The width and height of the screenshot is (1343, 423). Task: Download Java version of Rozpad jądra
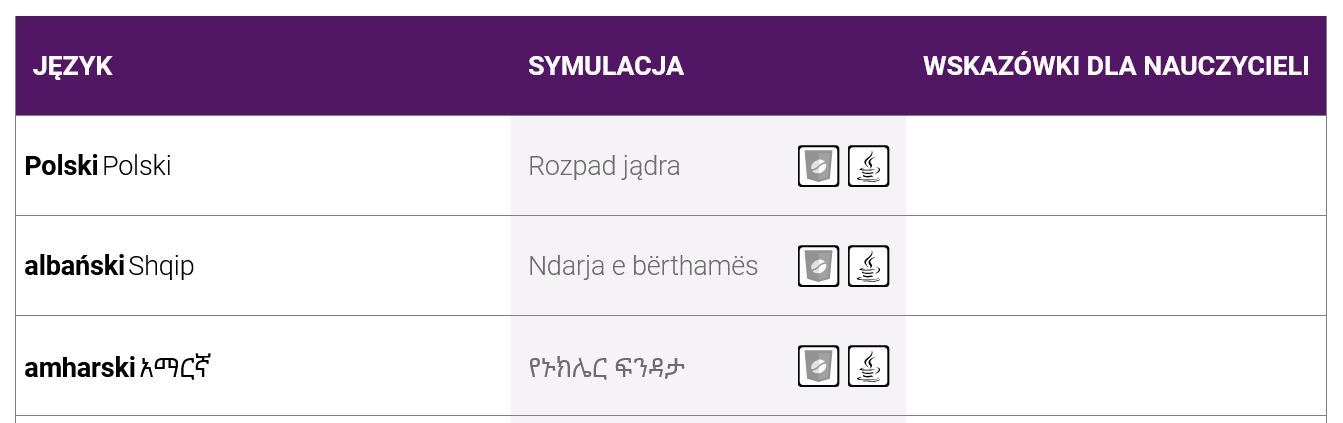pyautogui.click(x=868, y=166)
